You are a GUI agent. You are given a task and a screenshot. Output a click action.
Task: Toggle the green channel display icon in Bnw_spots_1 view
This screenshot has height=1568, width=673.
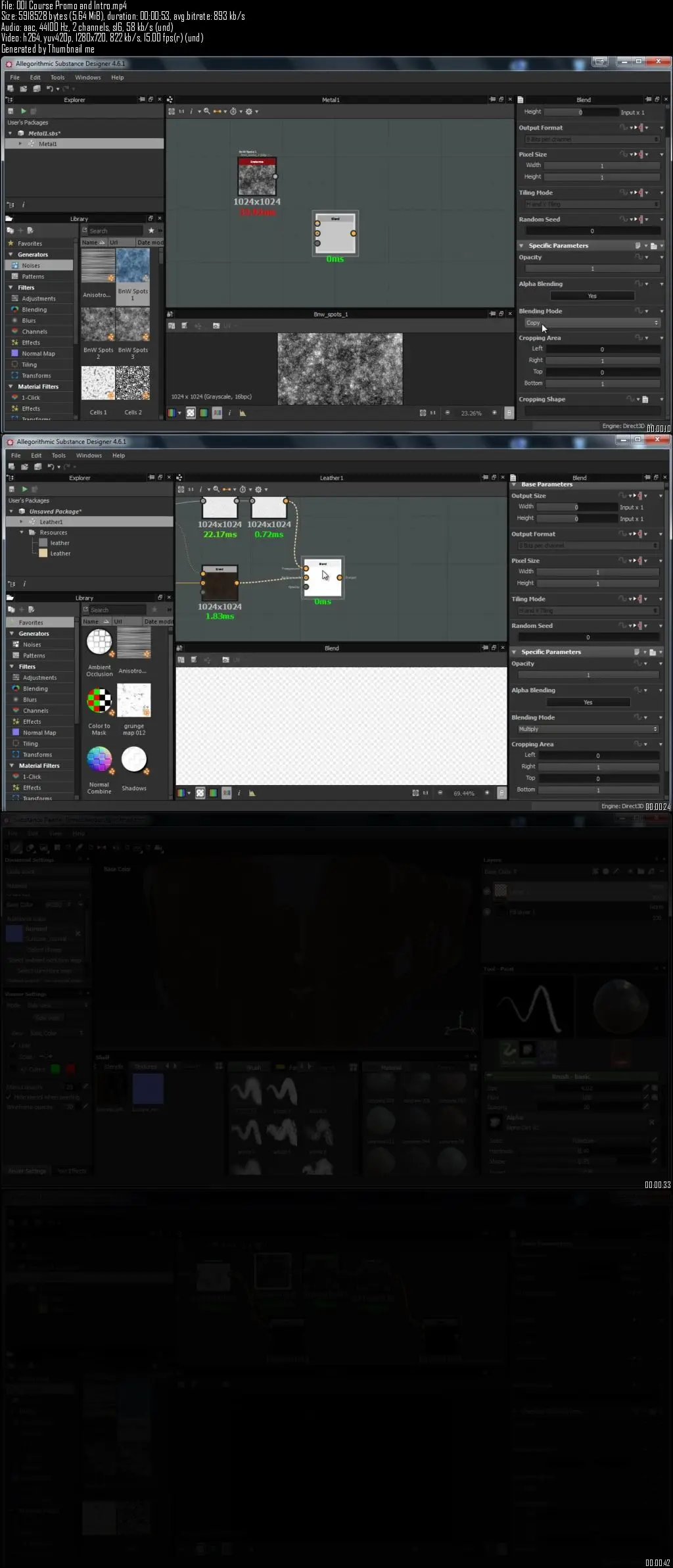(x=204, y=413)
